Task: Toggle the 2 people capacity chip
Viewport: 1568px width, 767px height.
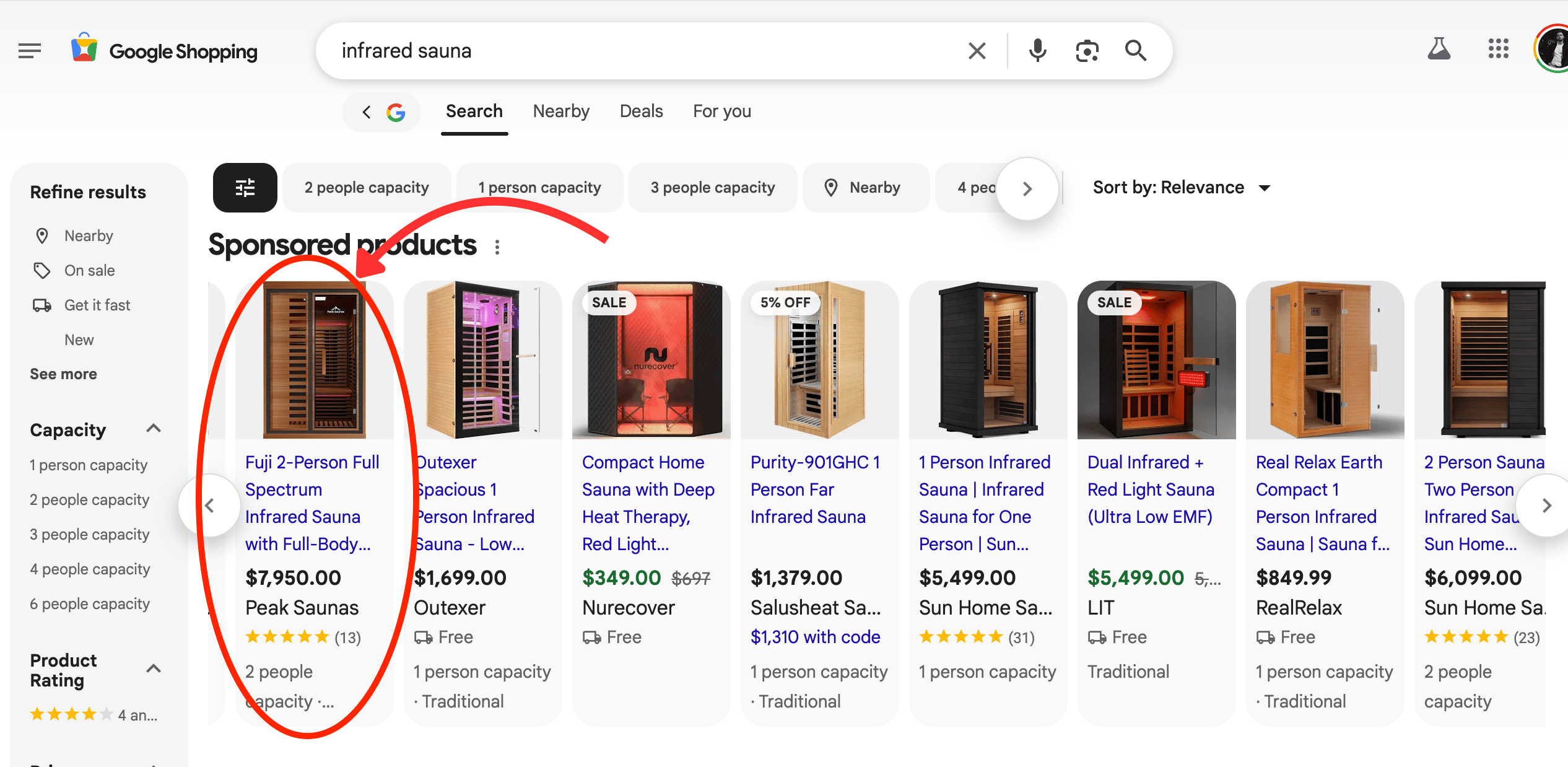Action: click(367, 188)
